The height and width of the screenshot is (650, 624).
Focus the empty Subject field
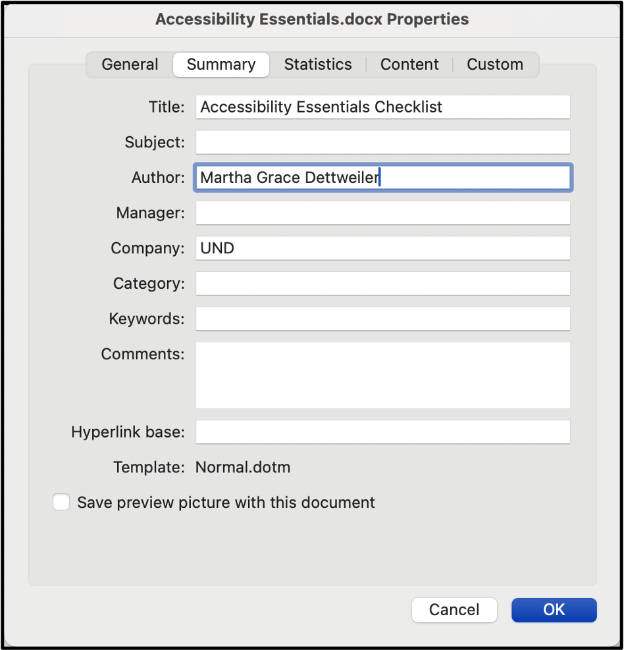tap(382, 142)
